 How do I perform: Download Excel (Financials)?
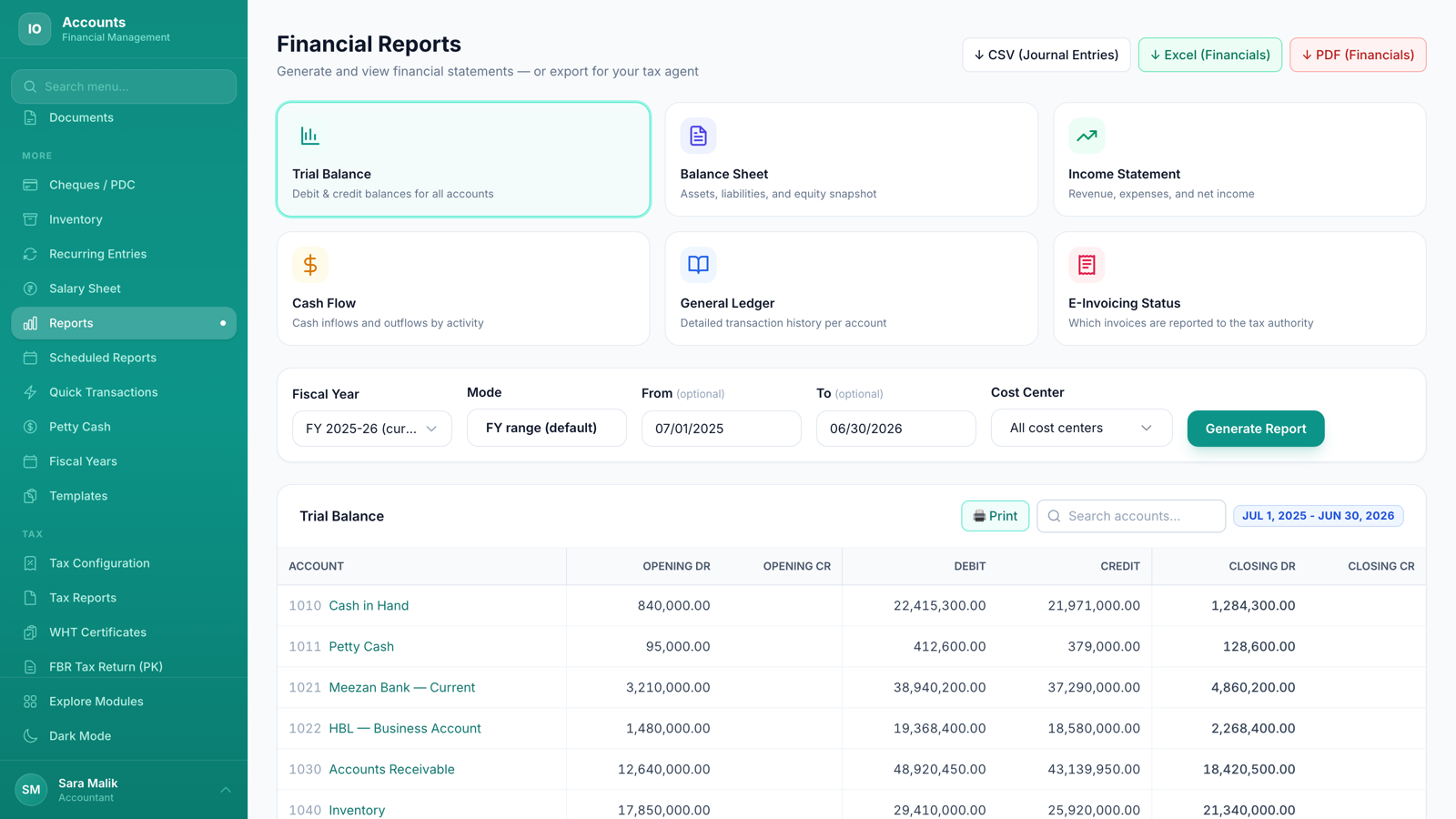tap(1210, 55)
